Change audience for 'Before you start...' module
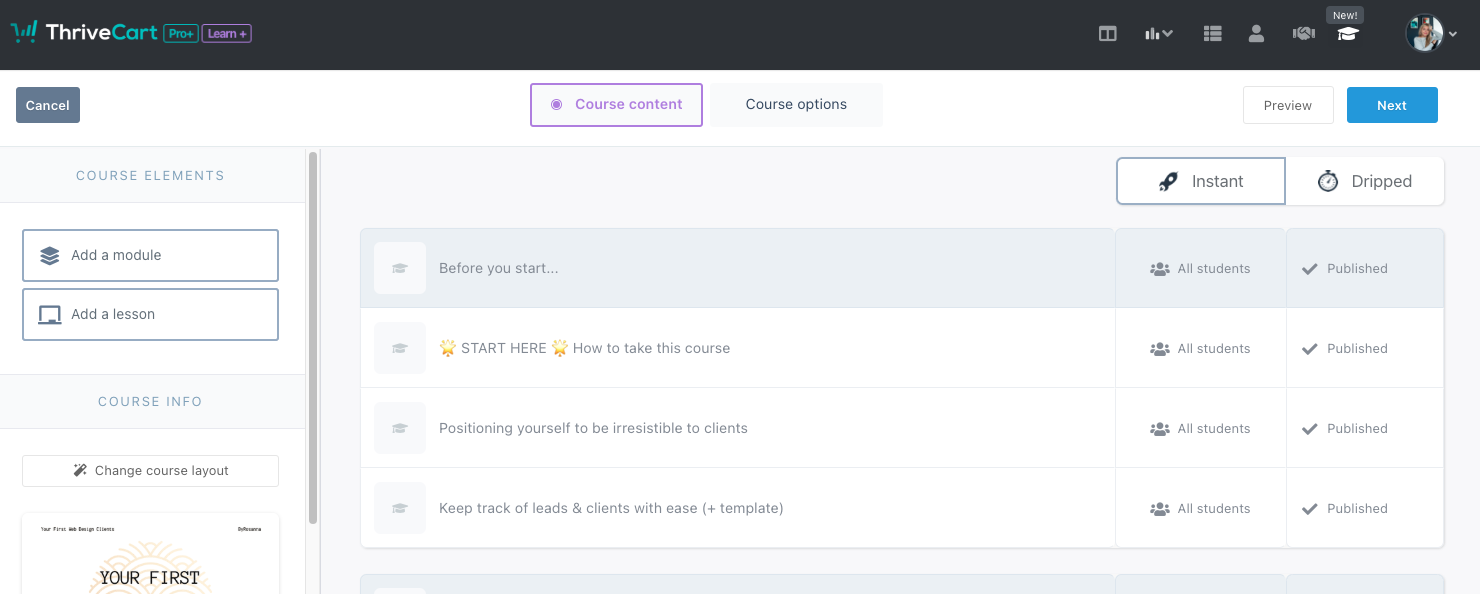 [1200, 268]
